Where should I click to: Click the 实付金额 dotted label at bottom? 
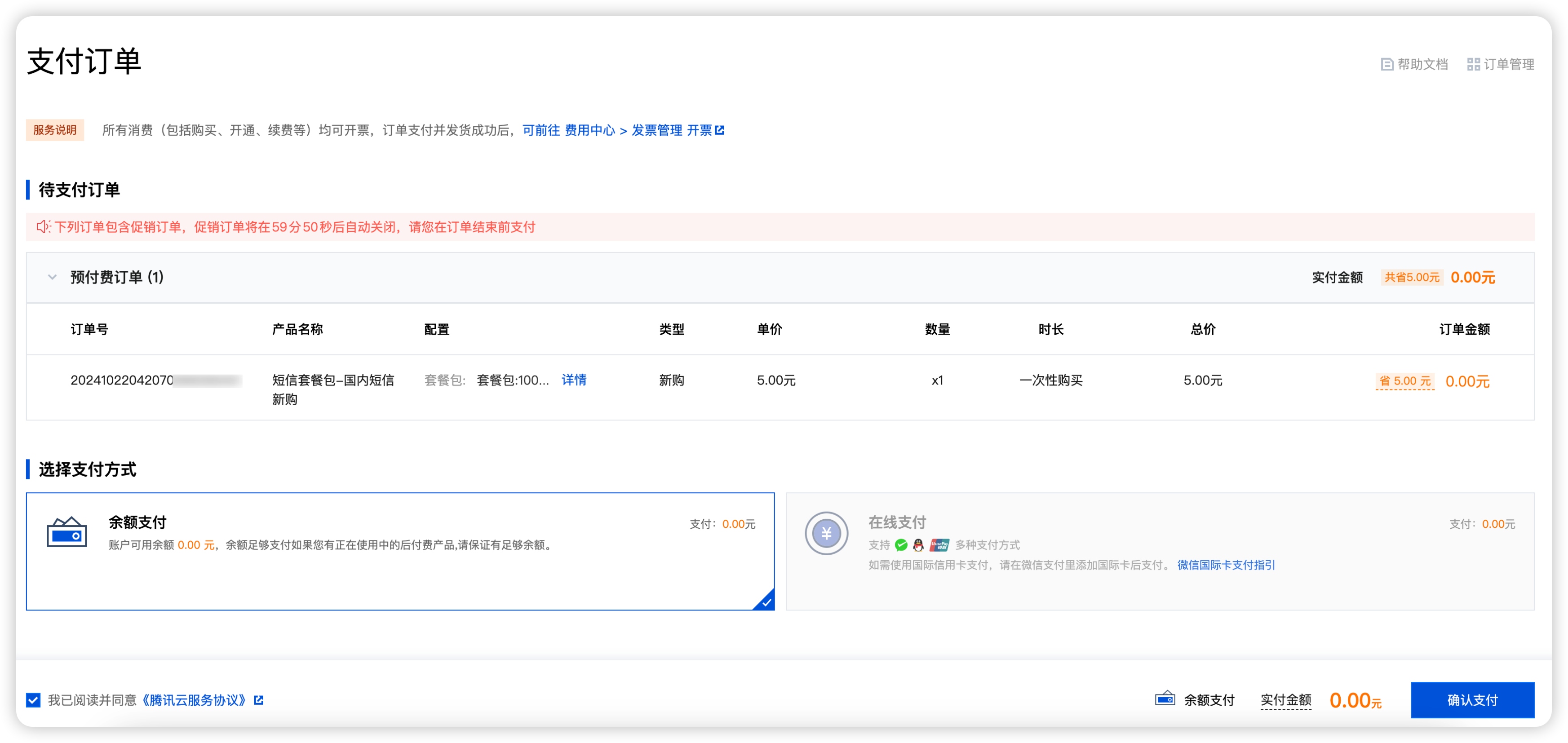tap(1285, 700)
